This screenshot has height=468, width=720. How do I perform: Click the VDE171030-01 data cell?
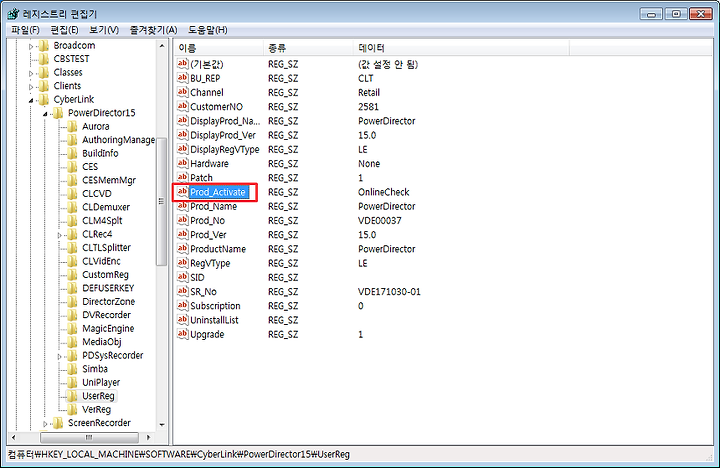coord(389,292)
